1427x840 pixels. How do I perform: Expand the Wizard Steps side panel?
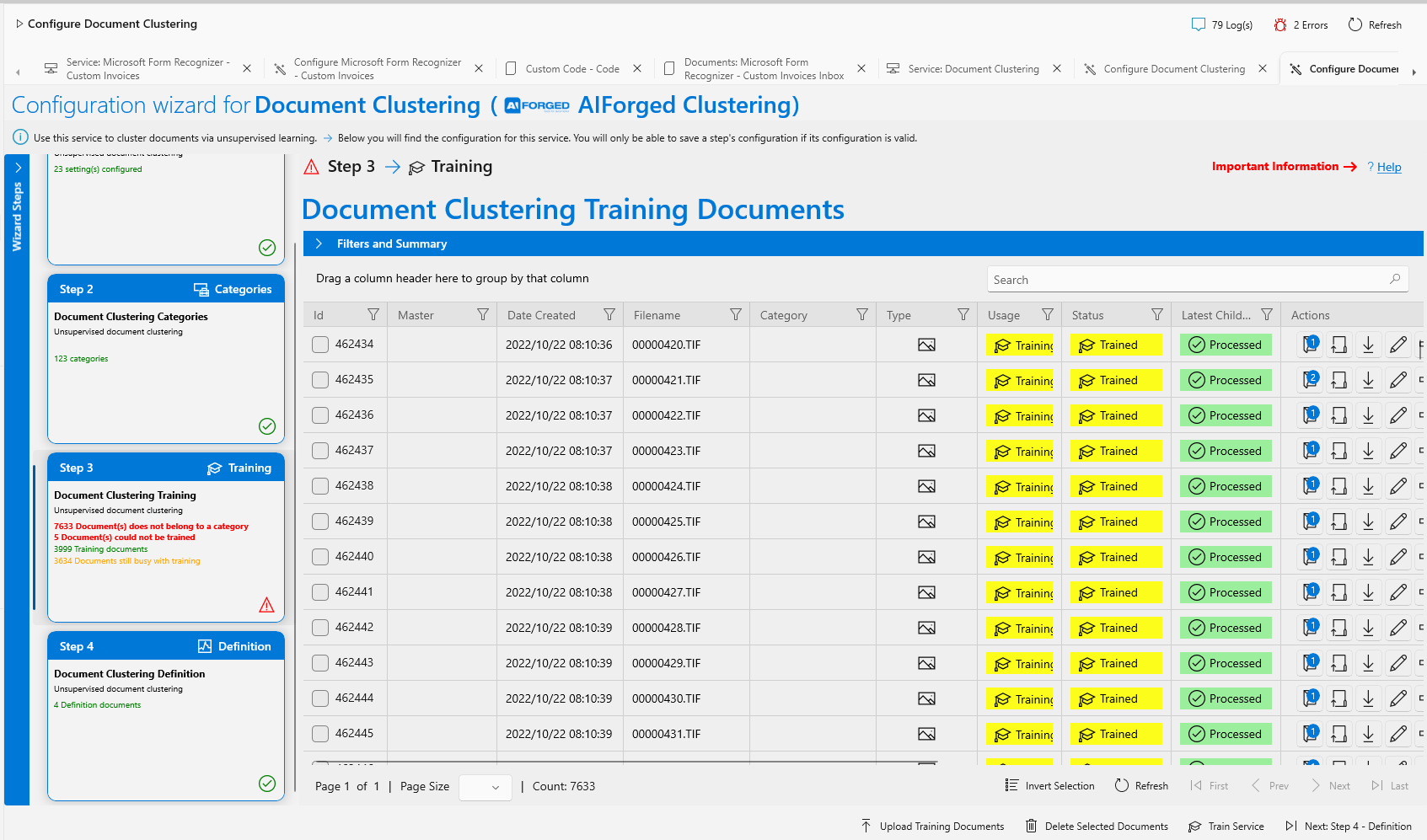click(17, 168)
